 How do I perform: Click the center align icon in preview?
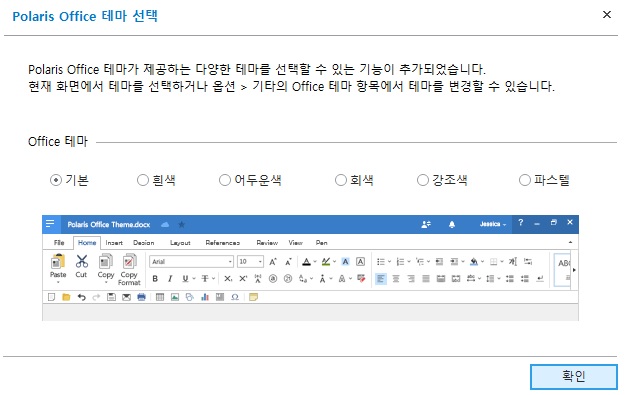(x=396, y=279)
